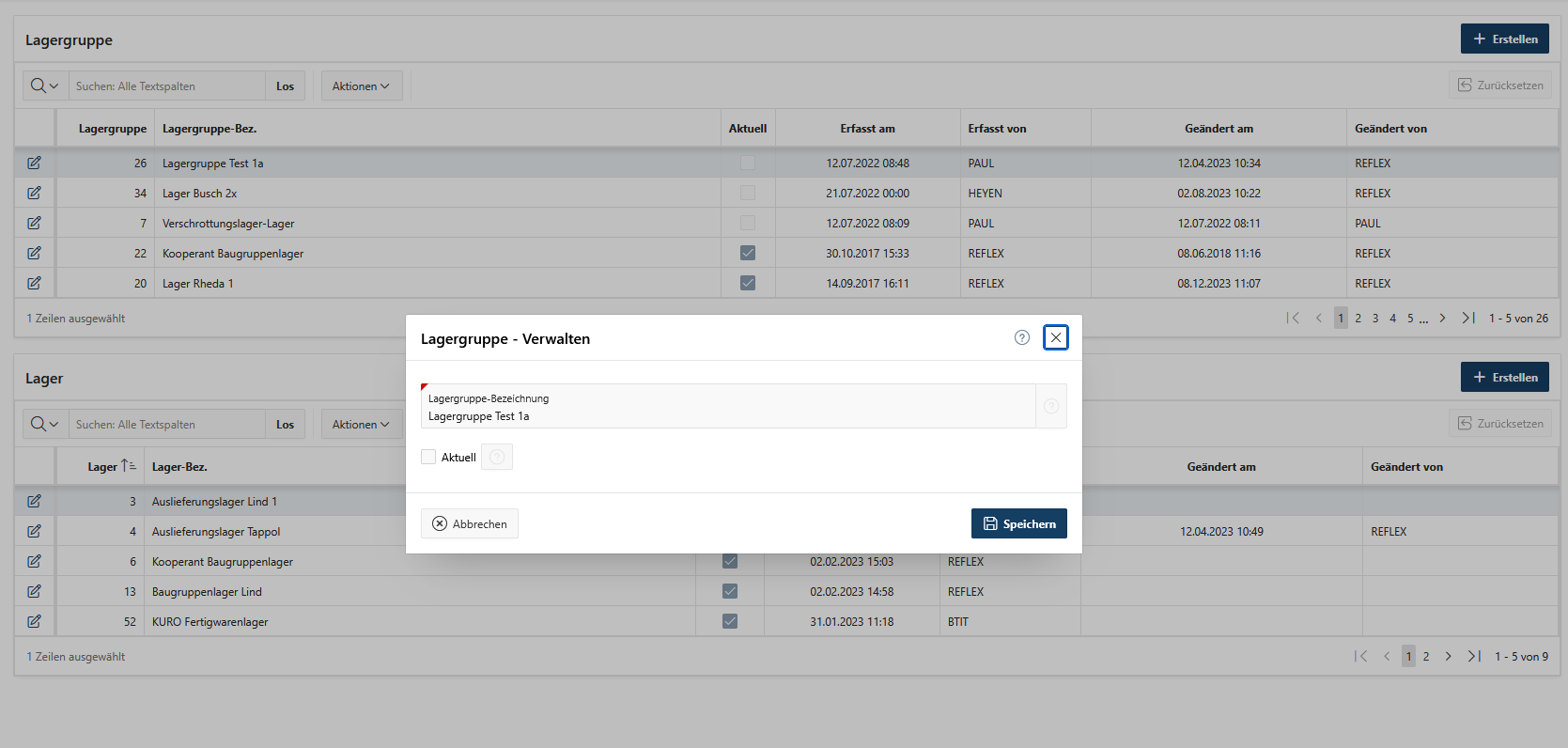The height and width of the screenshot is (748, 1568).
Task: Jump to last page of Lager table
Action: [1474, 657]
